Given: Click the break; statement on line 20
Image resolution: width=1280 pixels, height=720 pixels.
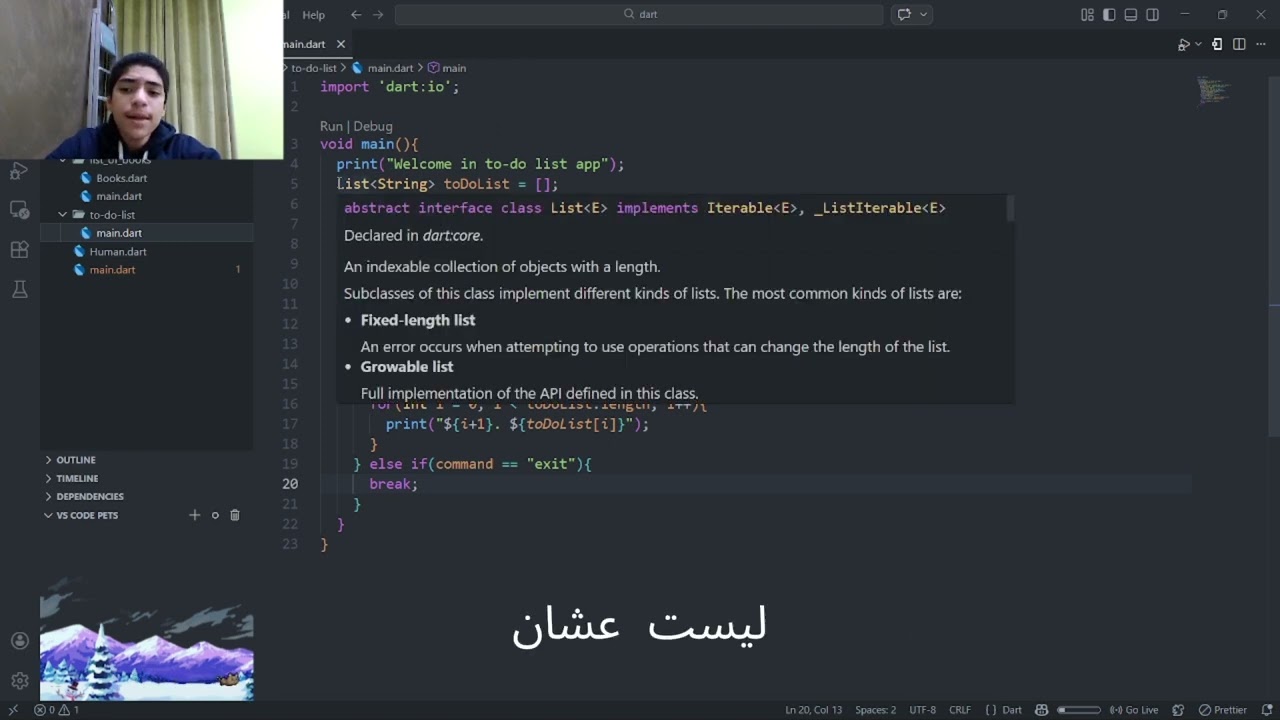Looking at the screenshot, I should coord(393,484).
